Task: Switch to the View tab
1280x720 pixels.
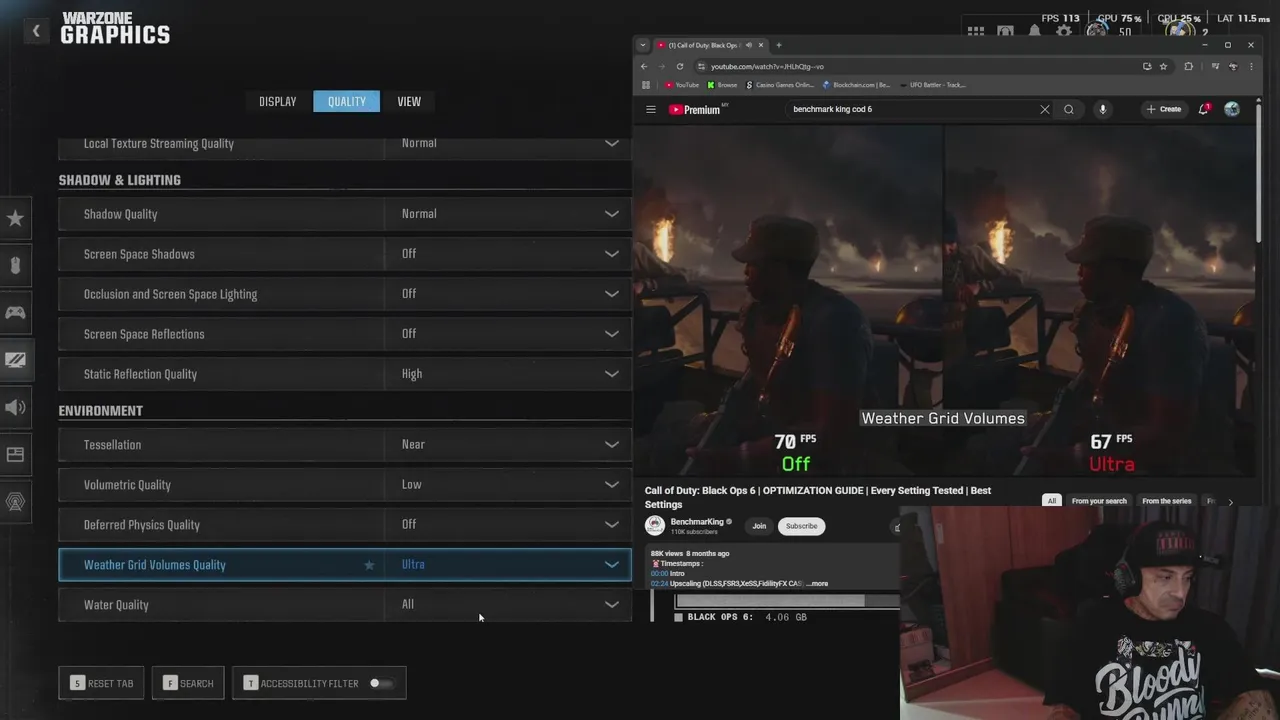Action: pyautogui.click(x=409, y=101)
